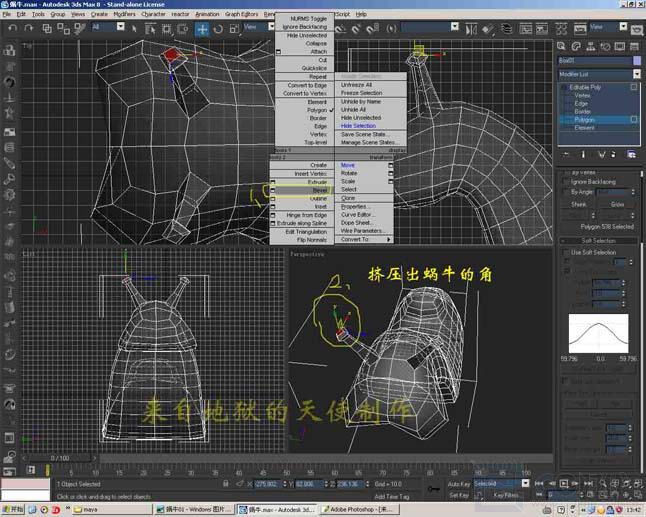Collapse the Editable Poly stack entry

pos(563,87)
